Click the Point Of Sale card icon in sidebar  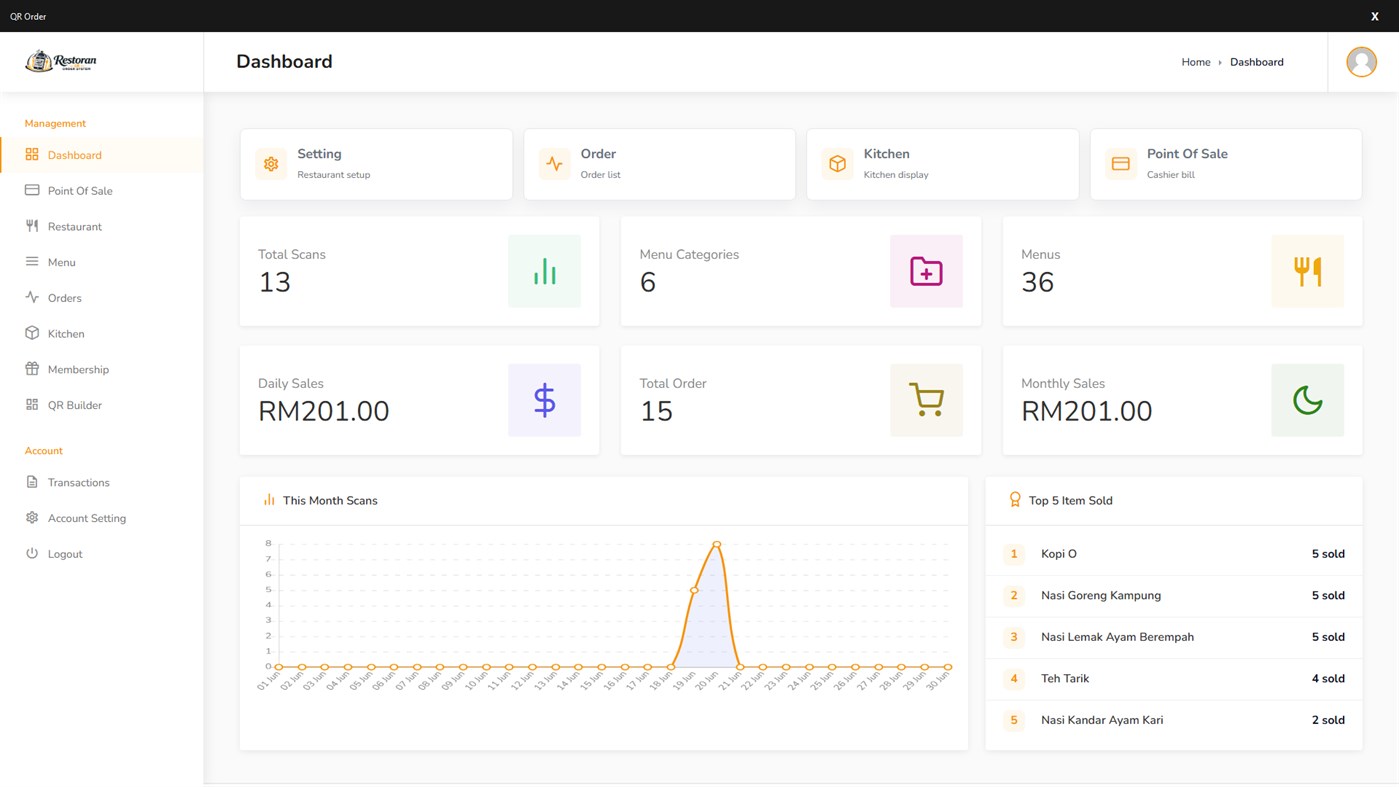pos(32,190)
